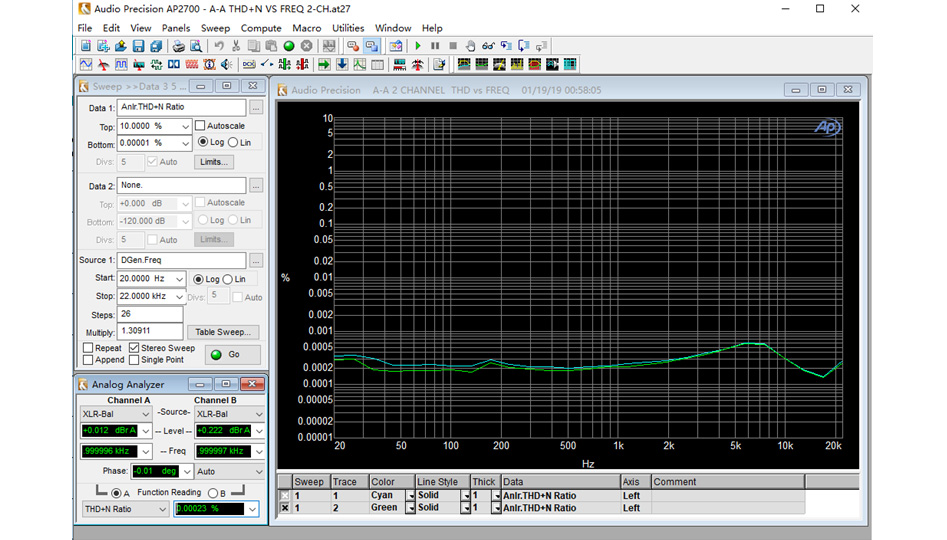The height and width of the screenshot is (540, 947).
Task: Toggle the Repeat checkbox
Action: pos(88,348)
